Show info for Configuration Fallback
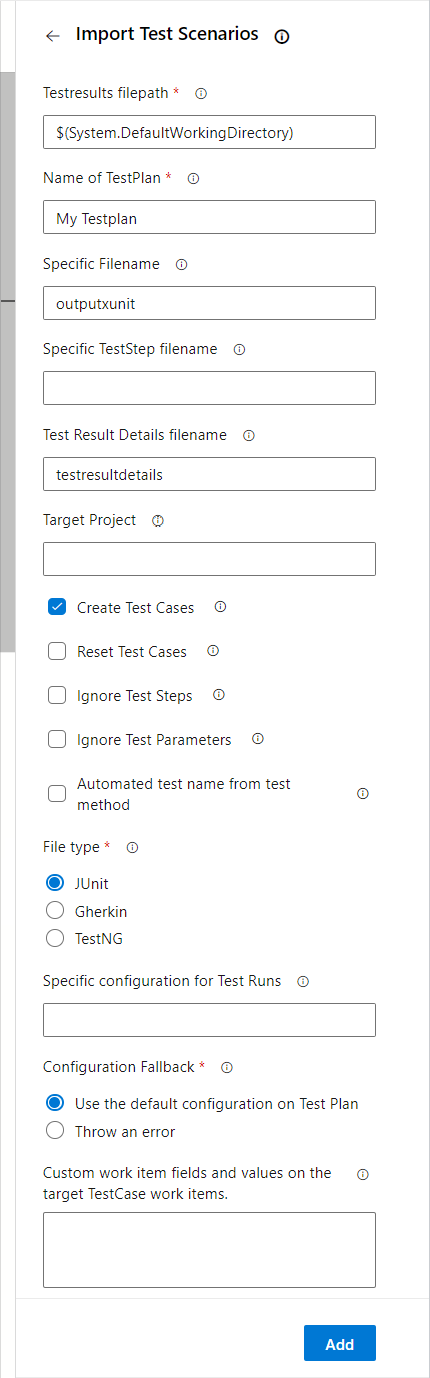Image resolution: width=430 pixels, height=1378 pixels. pyautogui.click(x=226, y=1067)
